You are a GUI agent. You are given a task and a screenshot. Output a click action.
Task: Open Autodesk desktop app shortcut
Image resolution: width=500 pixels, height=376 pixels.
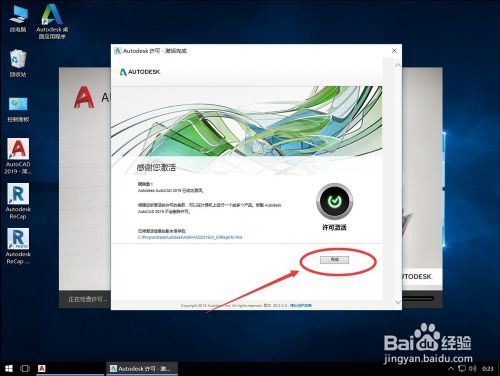click(52, 21)
